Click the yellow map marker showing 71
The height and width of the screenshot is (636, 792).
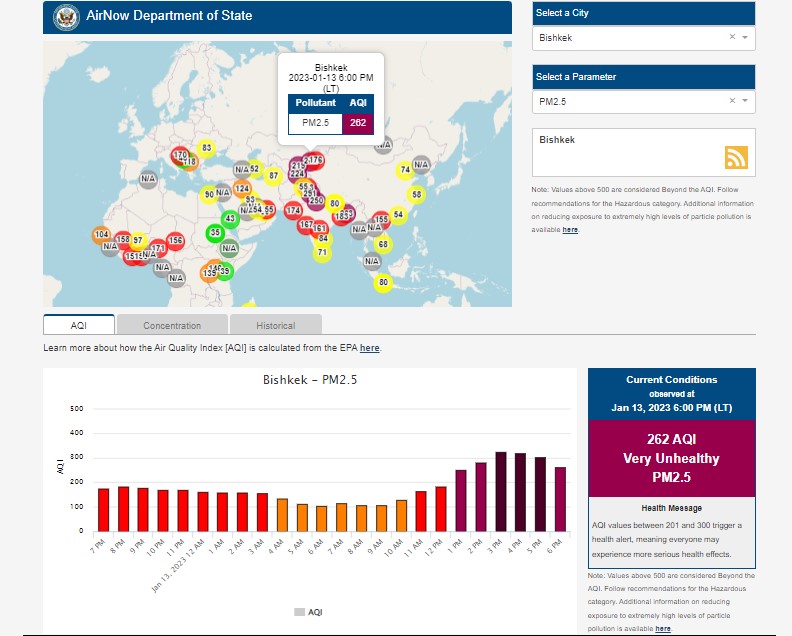322,253
